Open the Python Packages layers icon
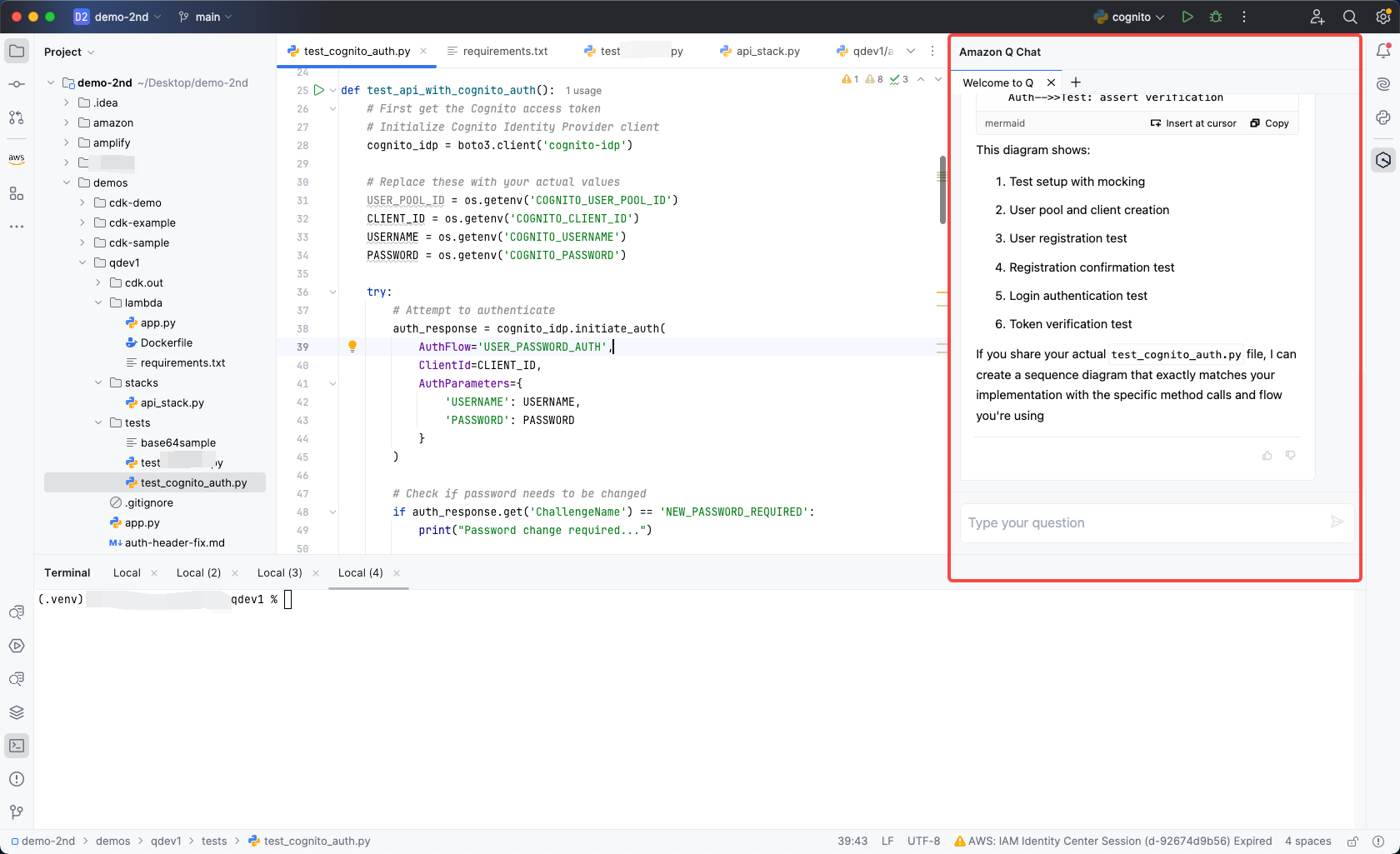Screen dimensions: 1400x854 click(17, 712)
